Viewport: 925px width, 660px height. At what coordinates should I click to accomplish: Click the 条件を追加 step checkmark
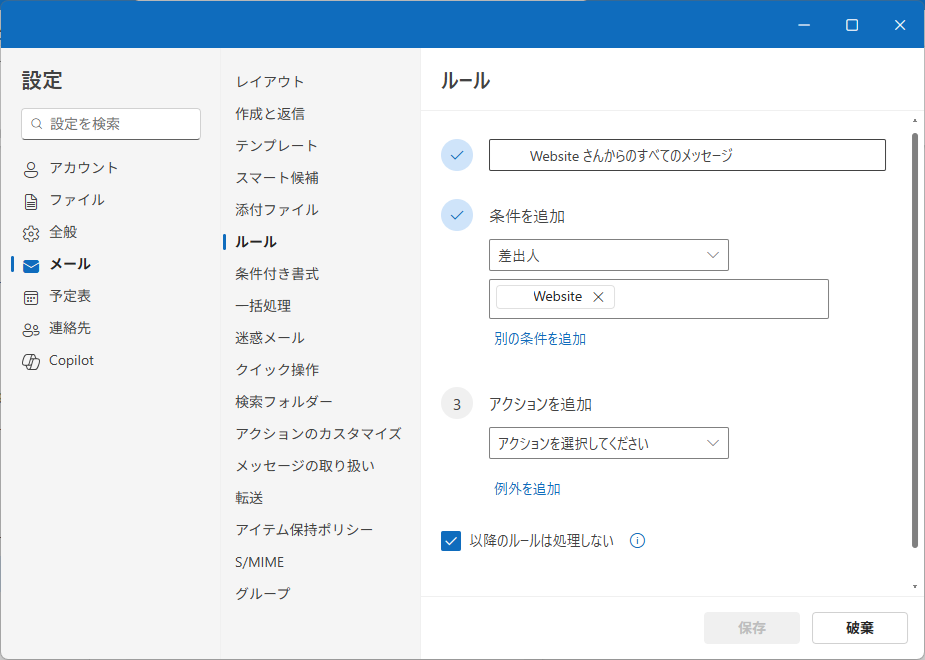tap(457, 214)
